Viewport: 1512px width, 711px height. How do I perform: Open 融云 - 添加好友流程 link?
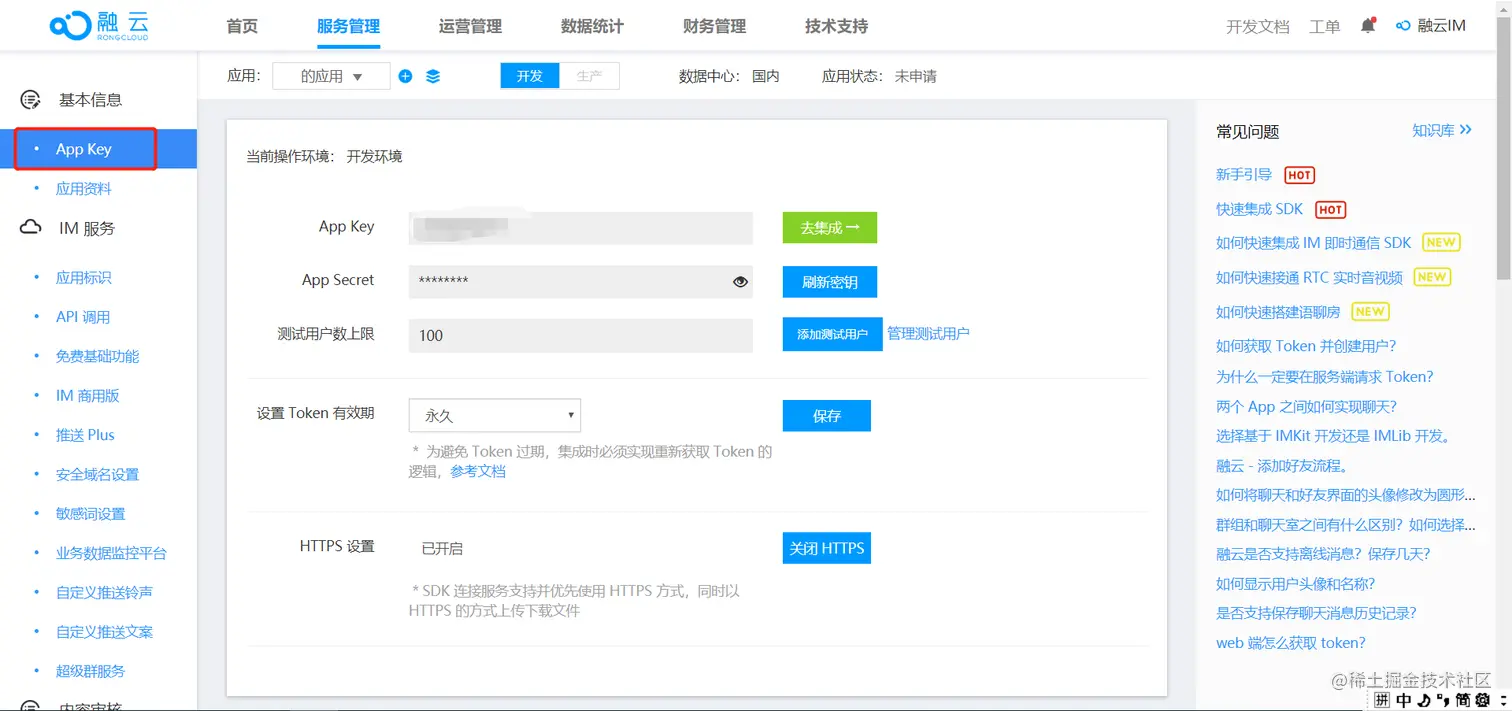coord(1283,466)
